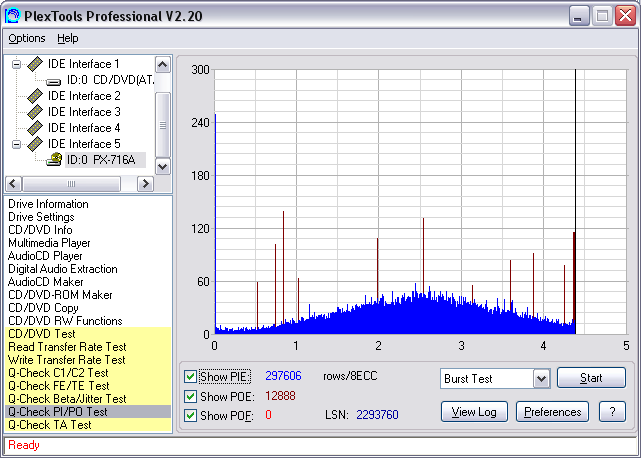
Task: Click the question mark help button
Action: click(x=612, y=412)
